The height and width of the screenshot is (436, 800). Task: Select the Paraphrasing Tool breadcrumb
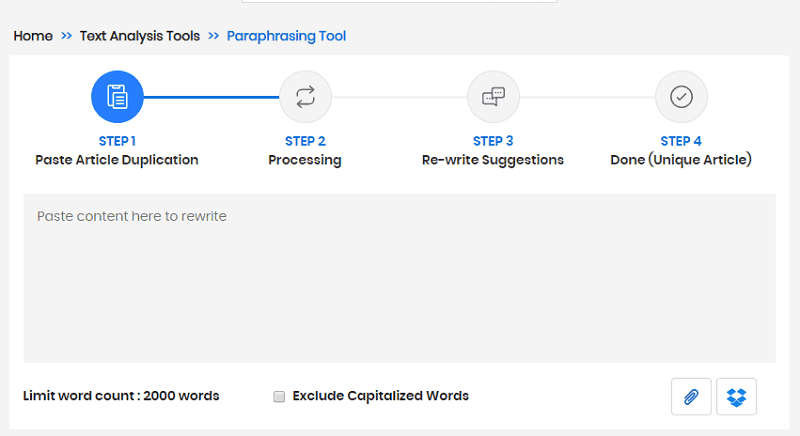pyautogui.click(x=286, y=36)
